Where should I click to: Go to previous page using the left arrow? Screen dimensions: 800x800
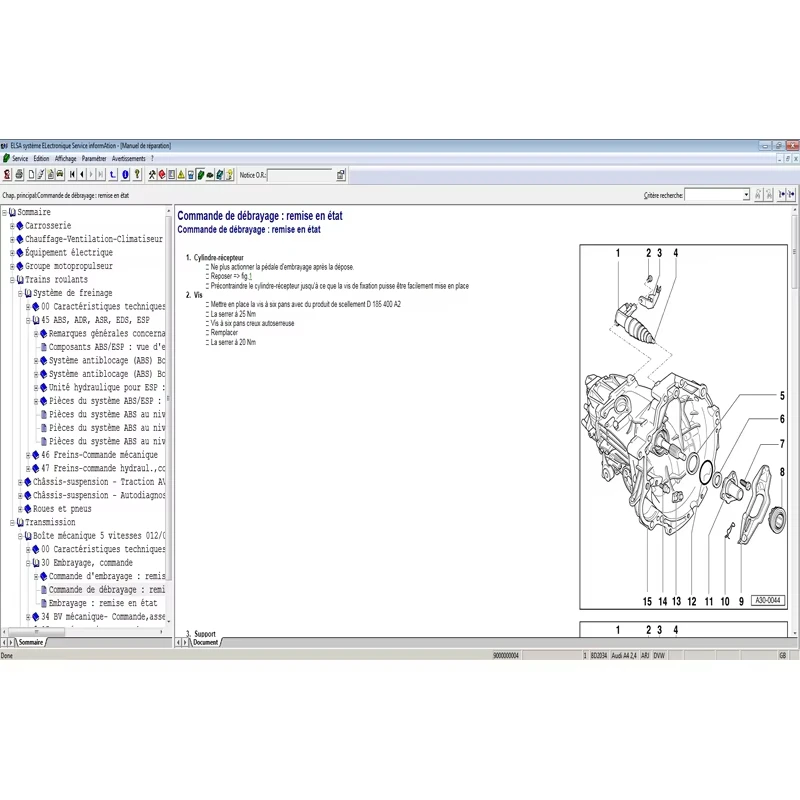point(82,175)
